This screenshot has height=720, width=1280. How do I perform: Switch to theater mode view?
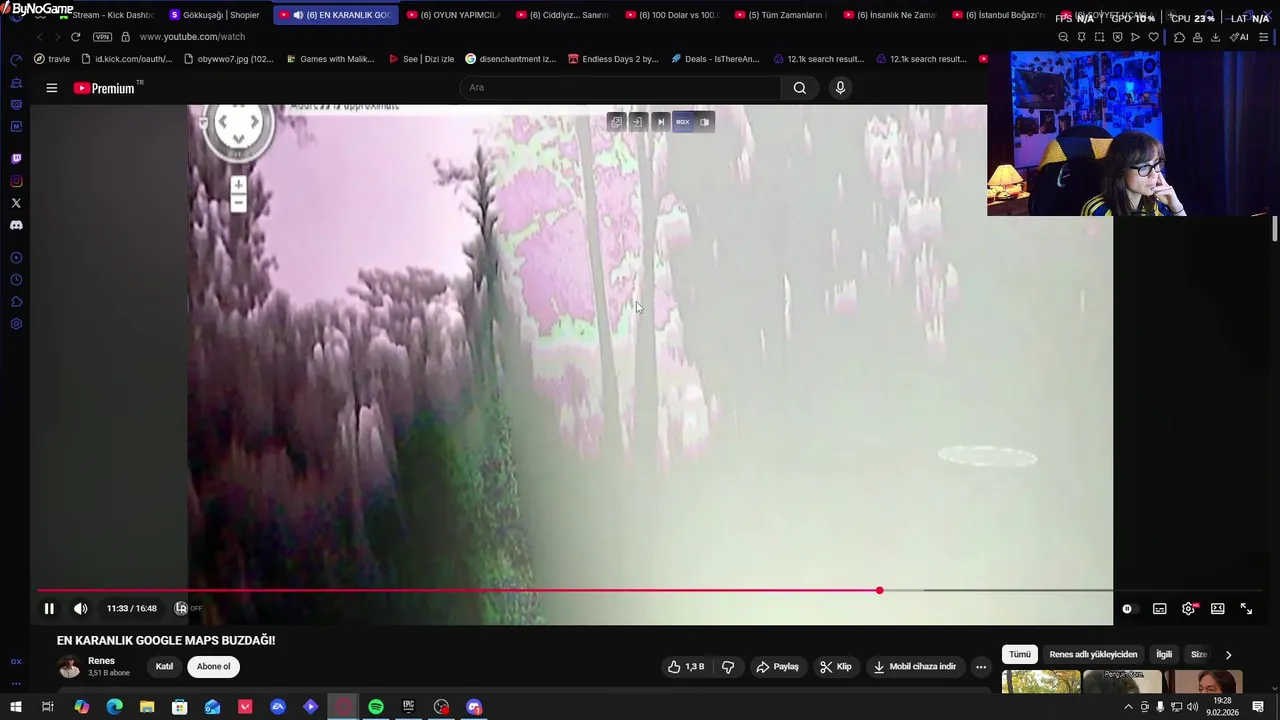point(1218,609)
